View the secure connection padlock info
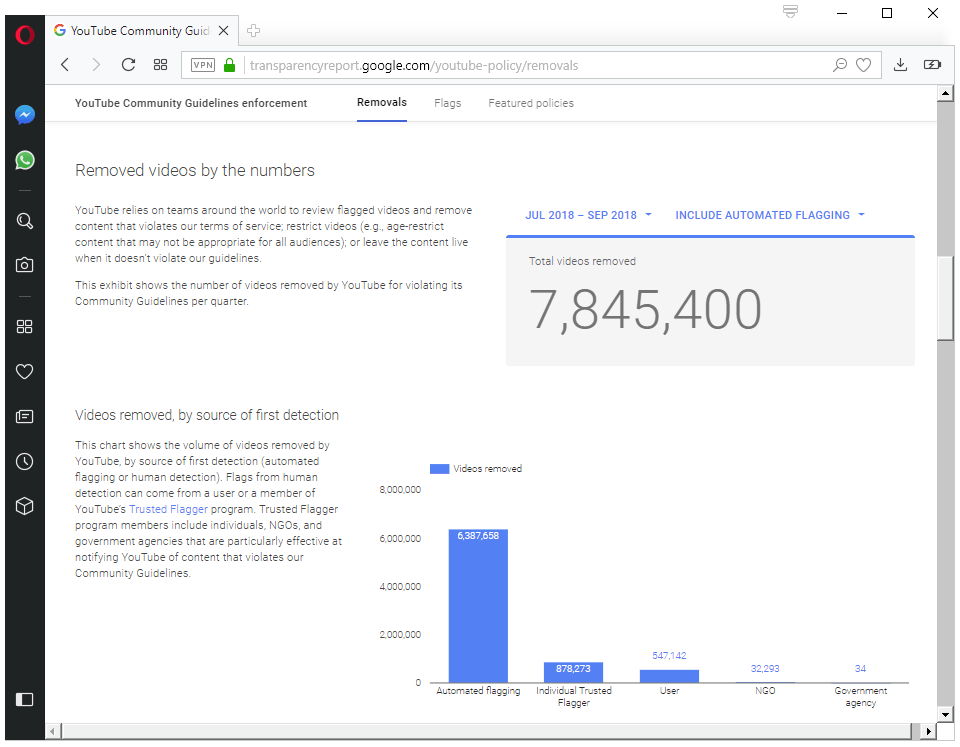Screen dimensions: 960x747 (230, 65)
